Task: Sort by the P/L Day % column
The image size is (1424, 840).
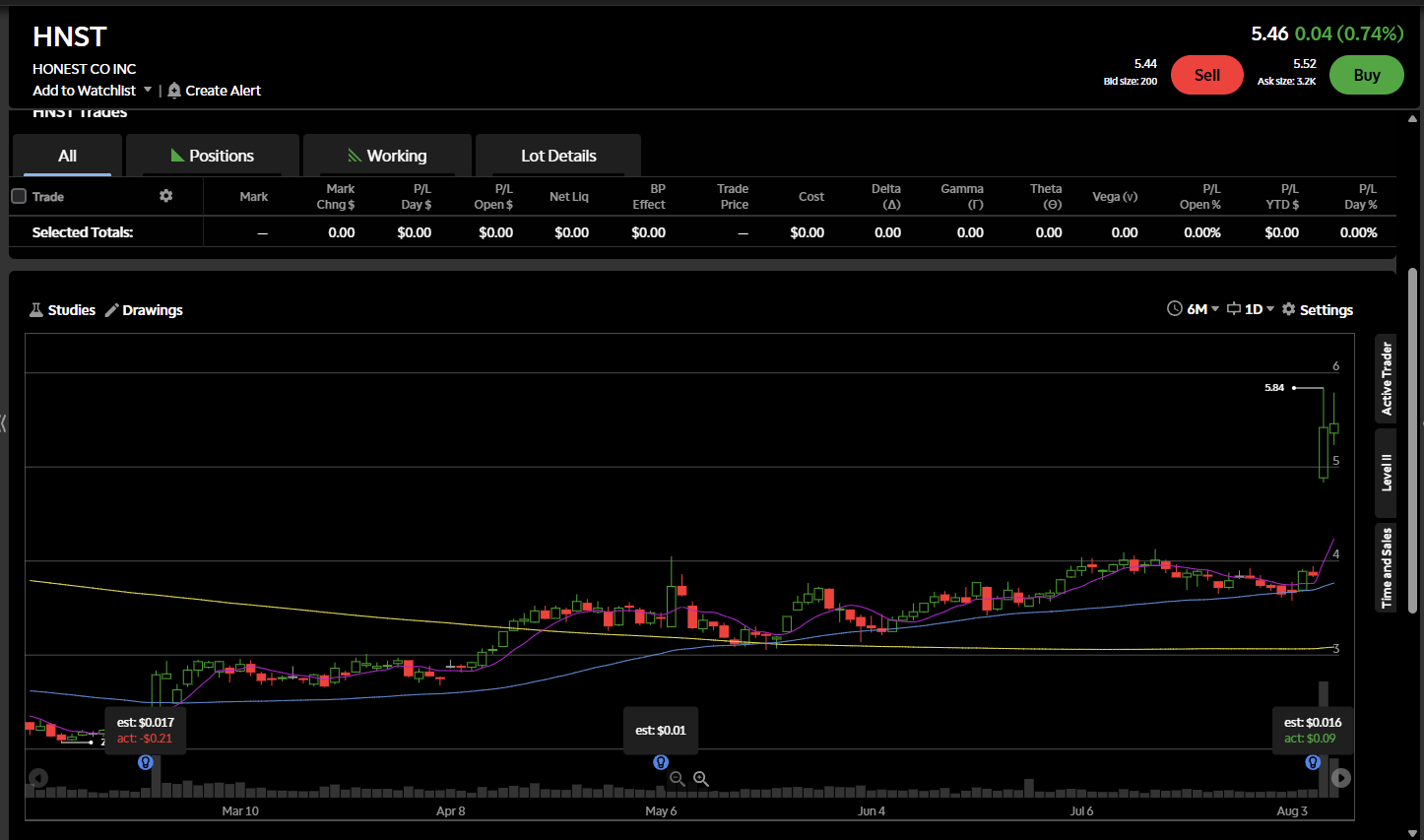Action: pos(1361,197)
